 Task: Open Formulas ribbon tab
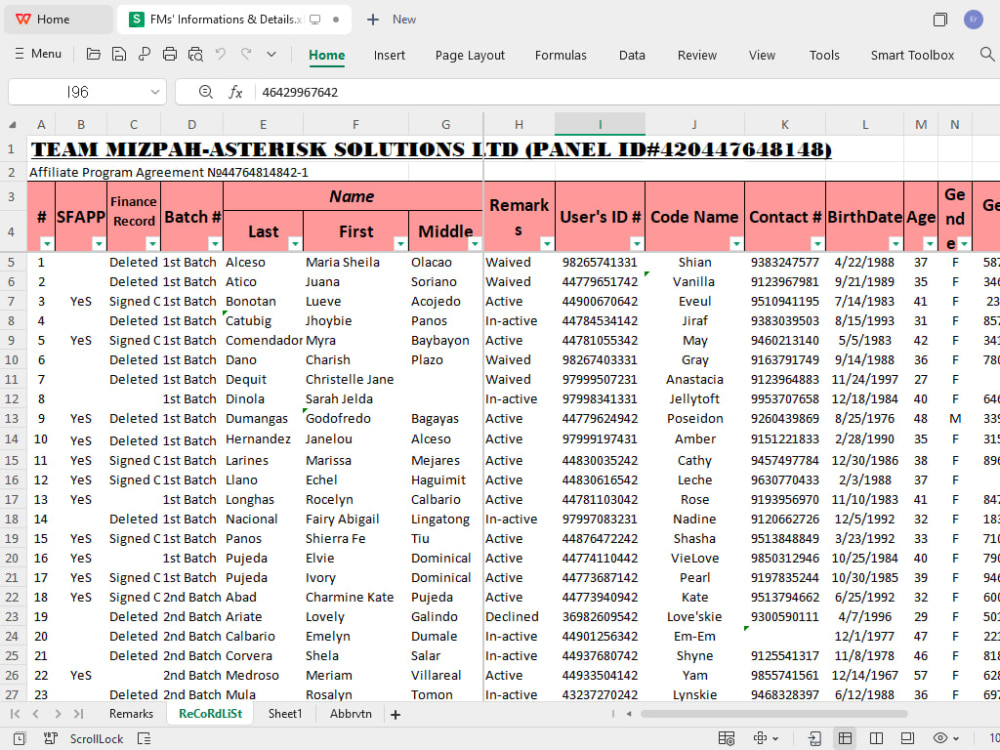(561, 55)
